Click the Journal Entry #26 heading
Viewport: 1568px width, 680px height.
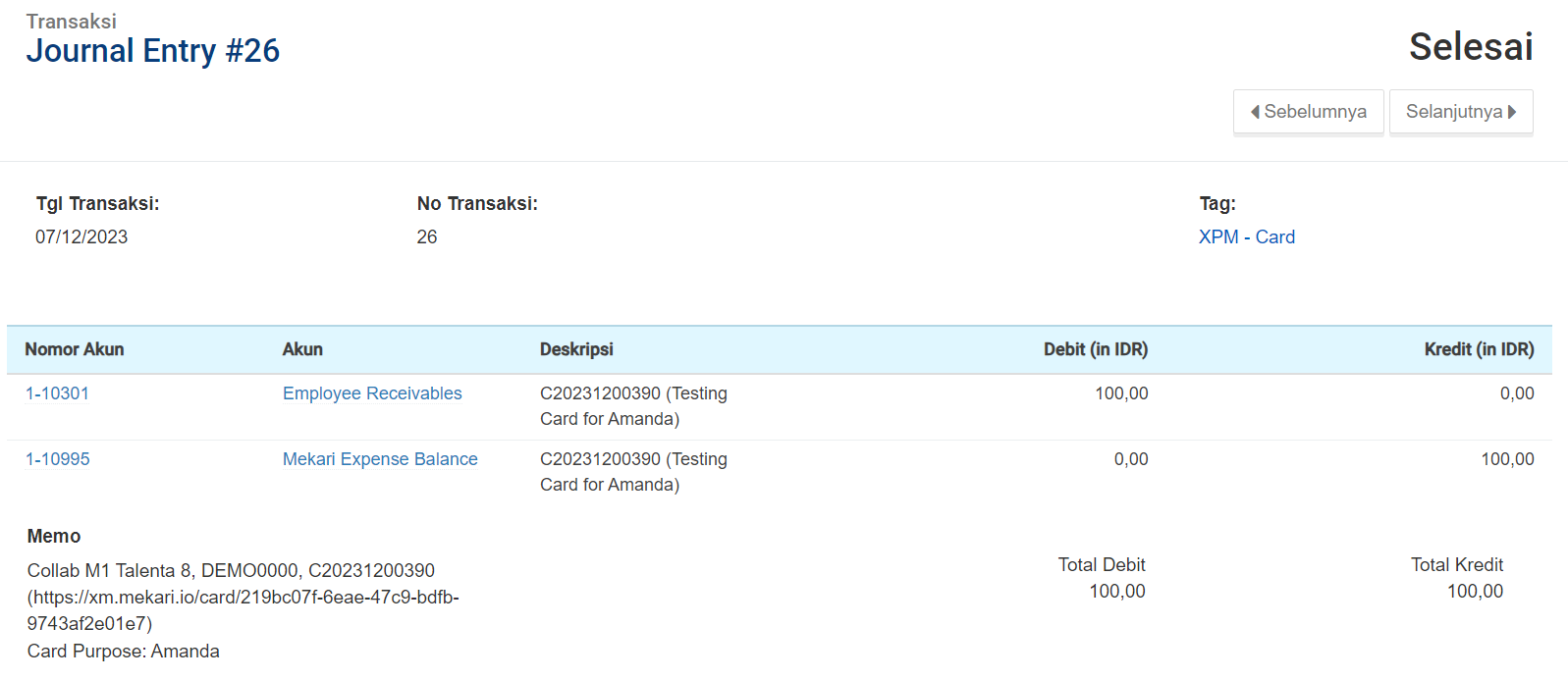click(153, 51)
